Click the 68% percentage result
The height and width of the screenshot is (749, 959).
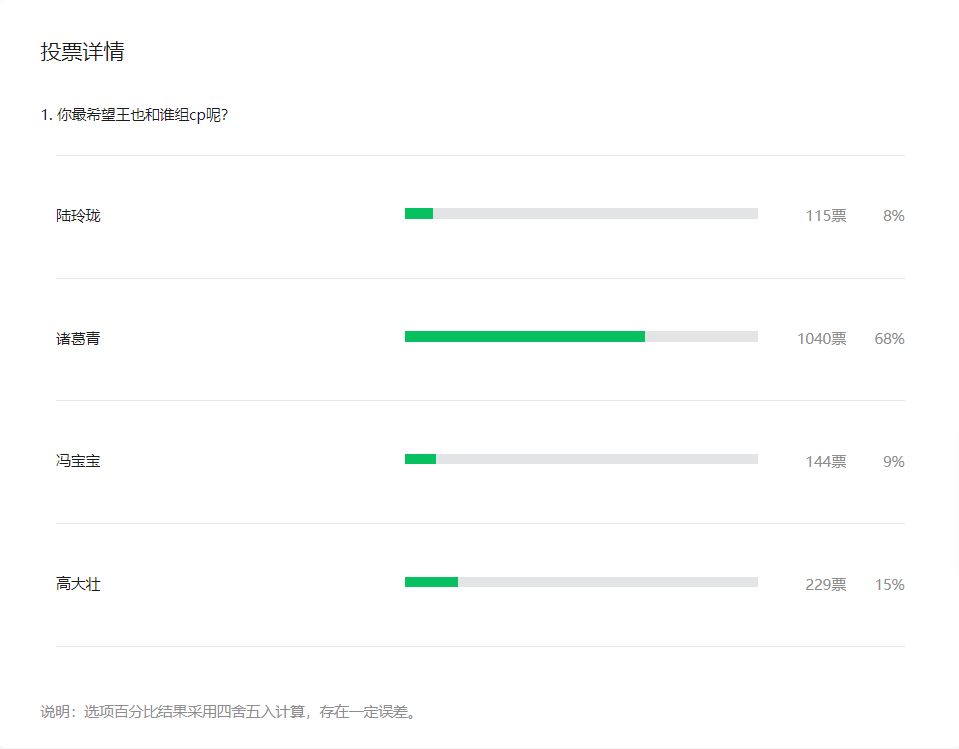(x=889, y=339)
